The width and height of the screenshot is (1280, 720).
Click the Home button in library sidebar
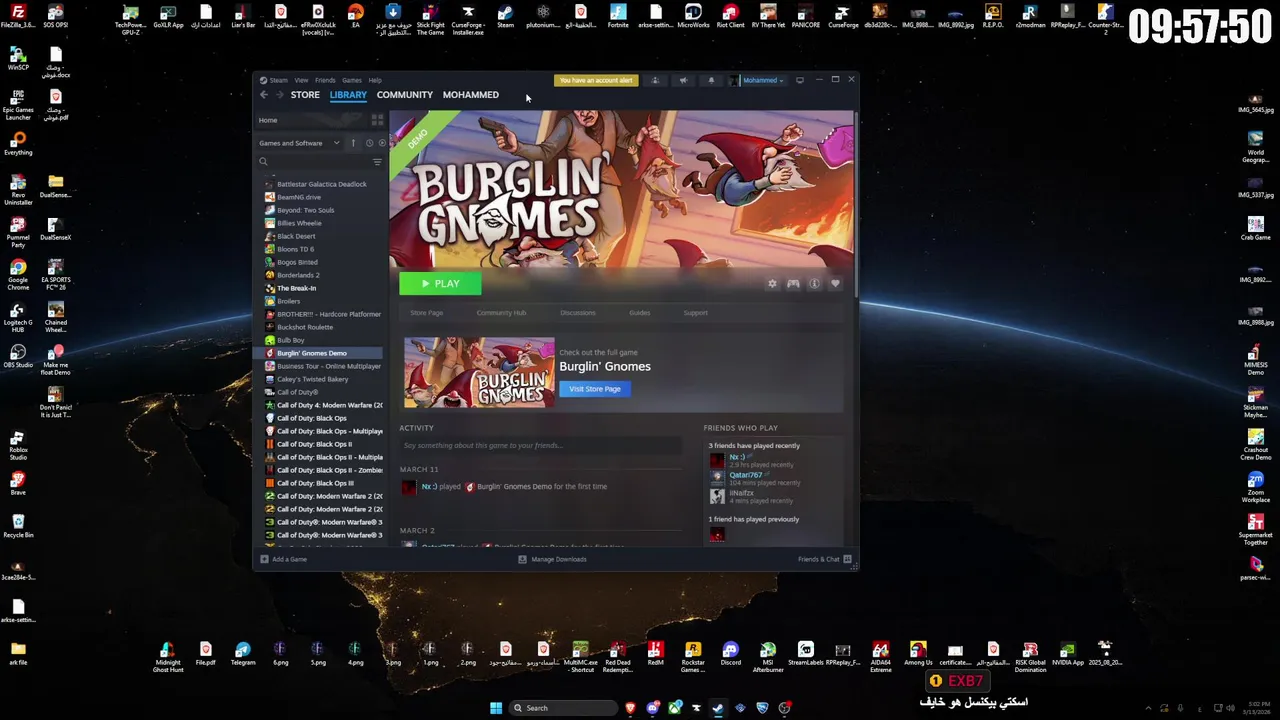click(268, 120)
